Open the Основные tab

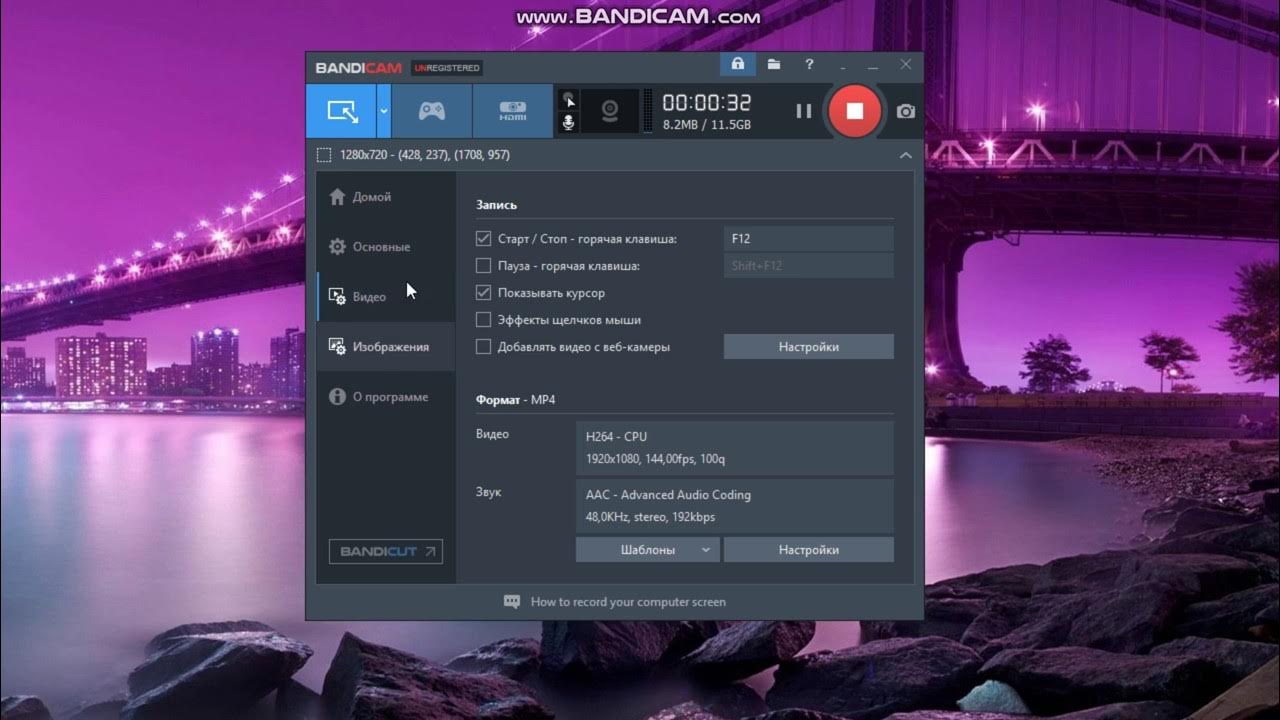[x=386, y=247]
